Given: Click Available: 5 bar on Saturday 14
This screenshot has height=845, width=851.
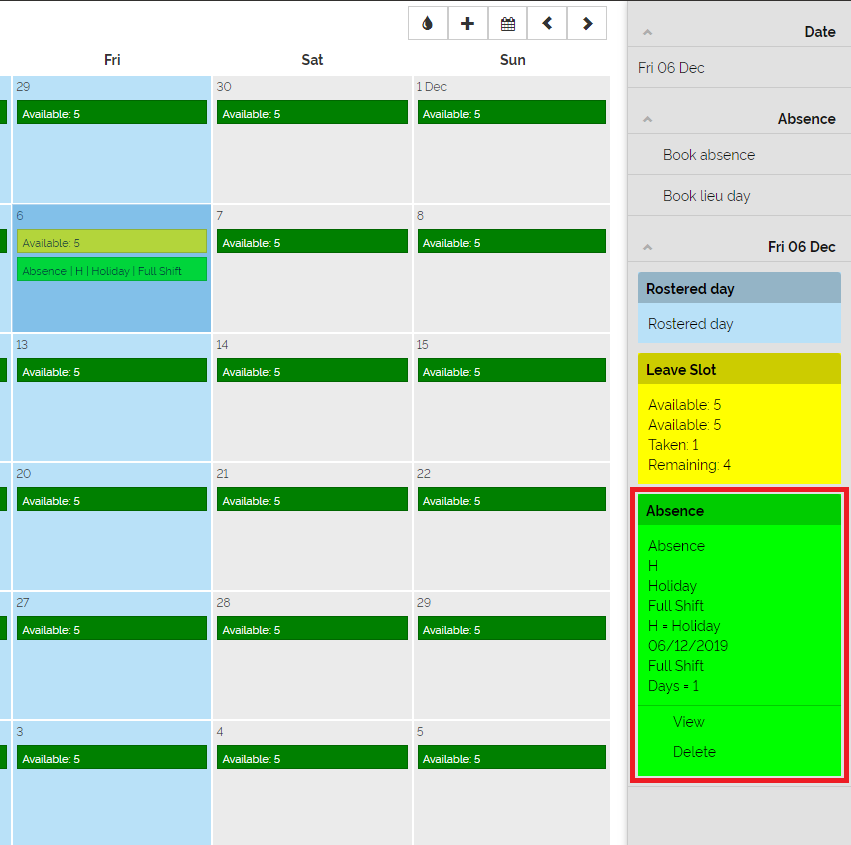Looking at the screenshot, I should click(312, 371).
